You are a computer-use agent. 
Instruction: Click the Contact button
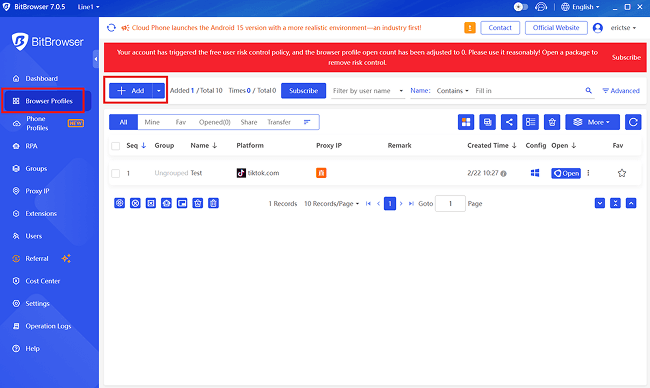(500, 28)
